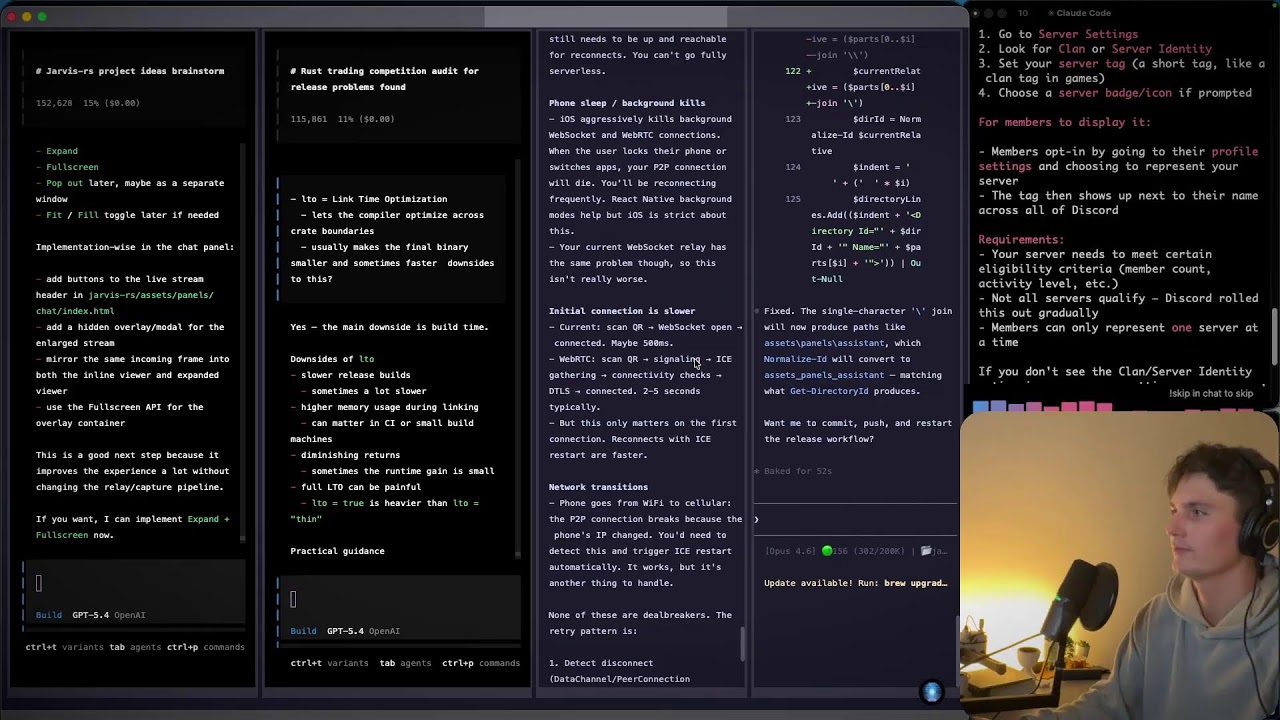Click the folder icon in Claude status line

[927, 551]
